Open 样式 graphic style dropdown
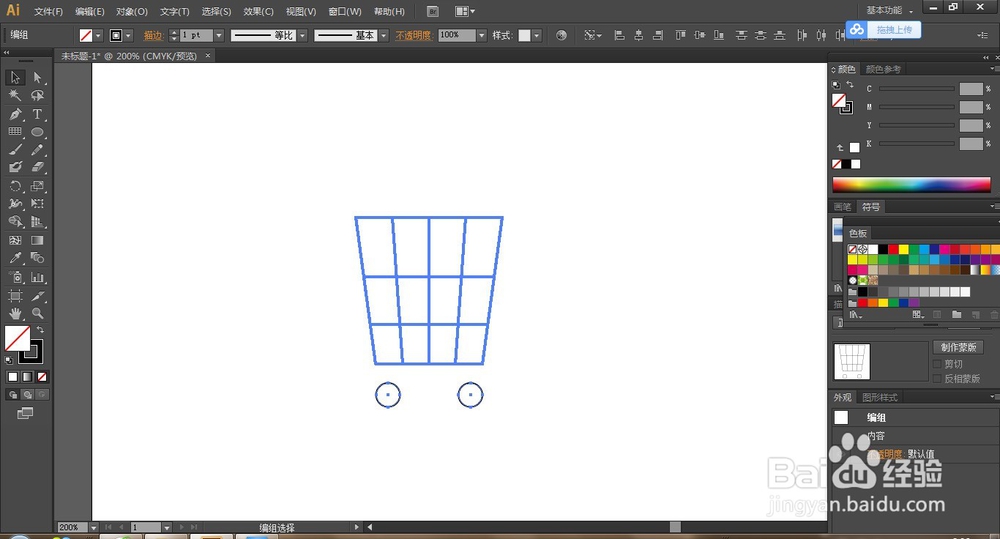 pos(537,36)
